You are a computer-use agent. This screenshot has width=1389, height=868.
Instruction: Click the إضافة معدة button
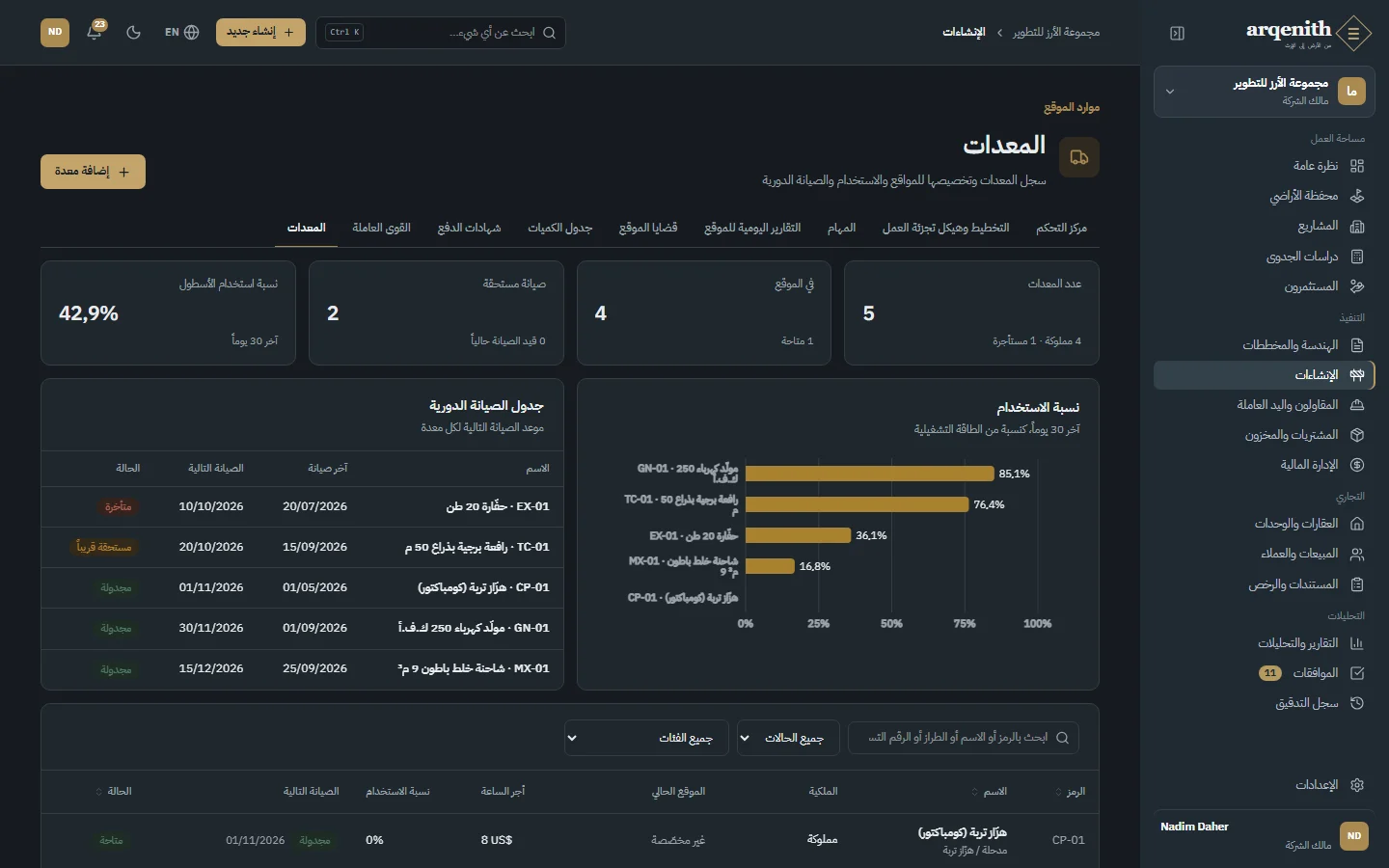[93, 172]
